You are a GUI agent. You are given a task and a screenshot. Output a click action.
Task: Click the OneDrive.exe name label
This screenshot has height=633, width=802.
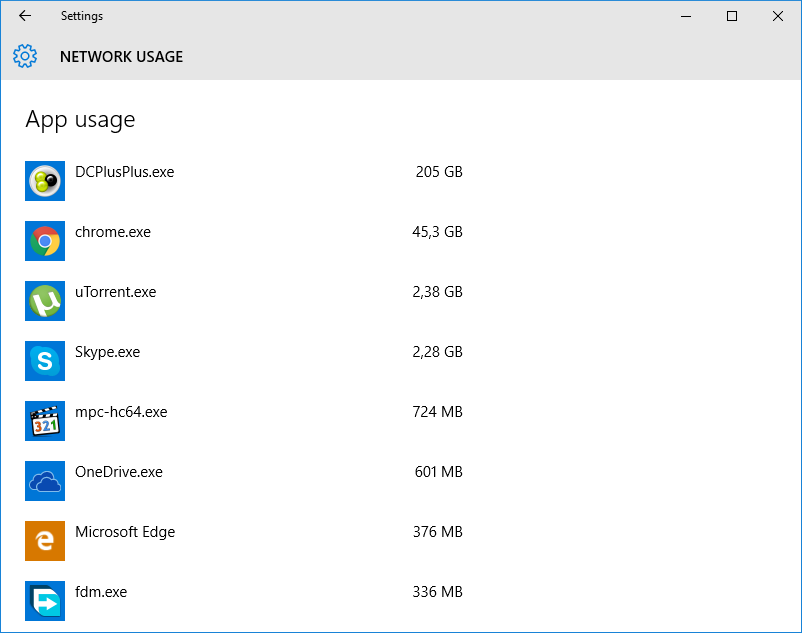pos(118,472)
